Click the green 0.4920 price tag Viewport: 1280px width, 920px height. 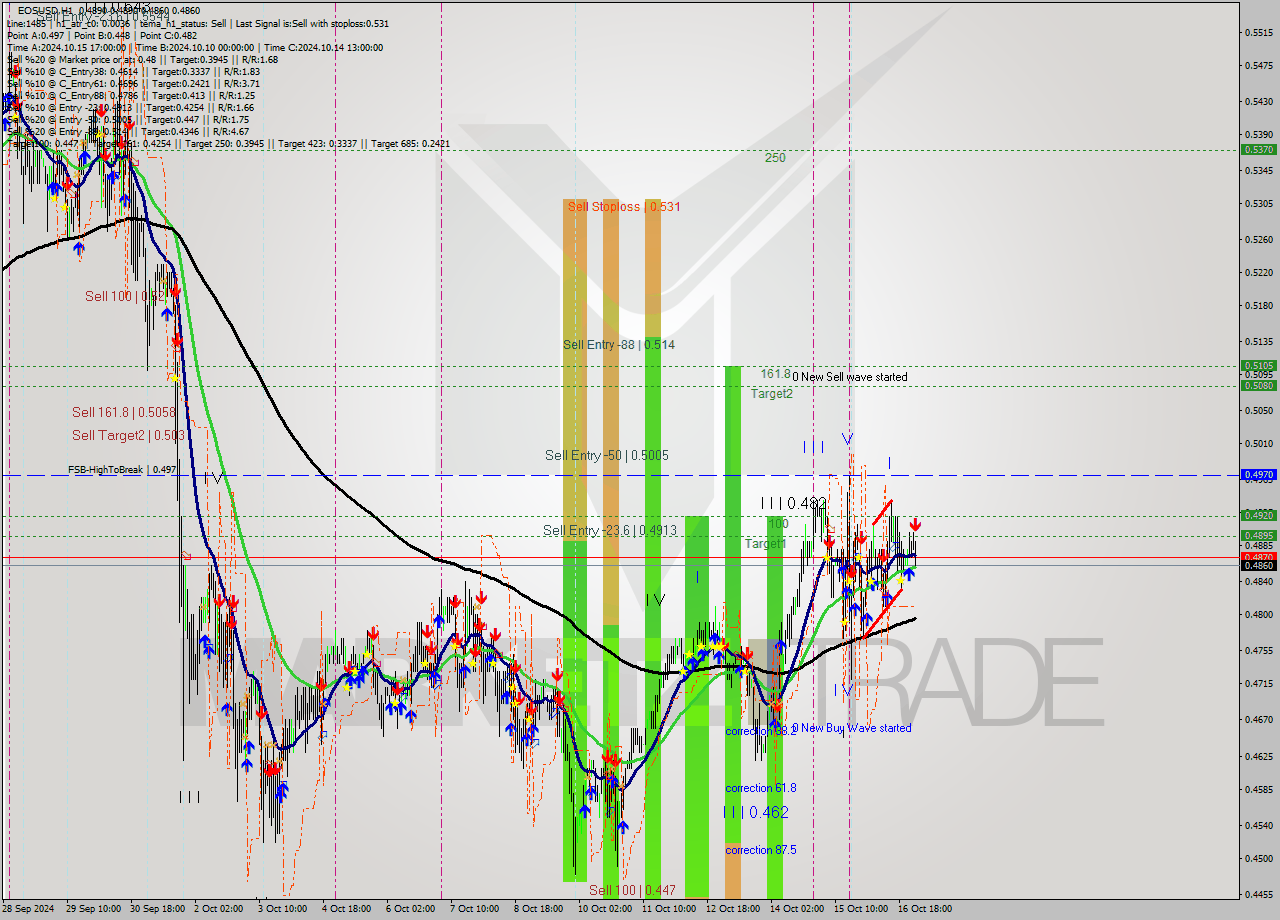pyautogui.click(x=1258, y=515)
